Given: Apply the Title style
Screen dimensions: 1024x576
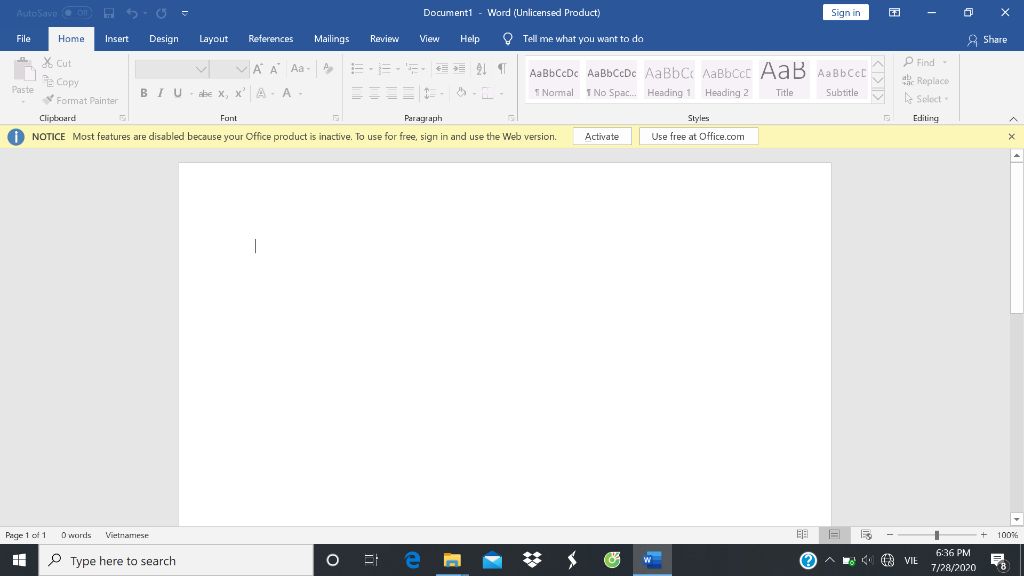Looking at the screenshot, I should 784,80.
